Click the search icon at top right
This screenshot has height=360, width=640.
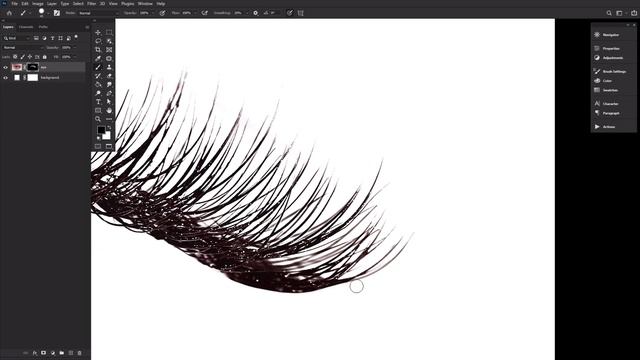[609, 13]
